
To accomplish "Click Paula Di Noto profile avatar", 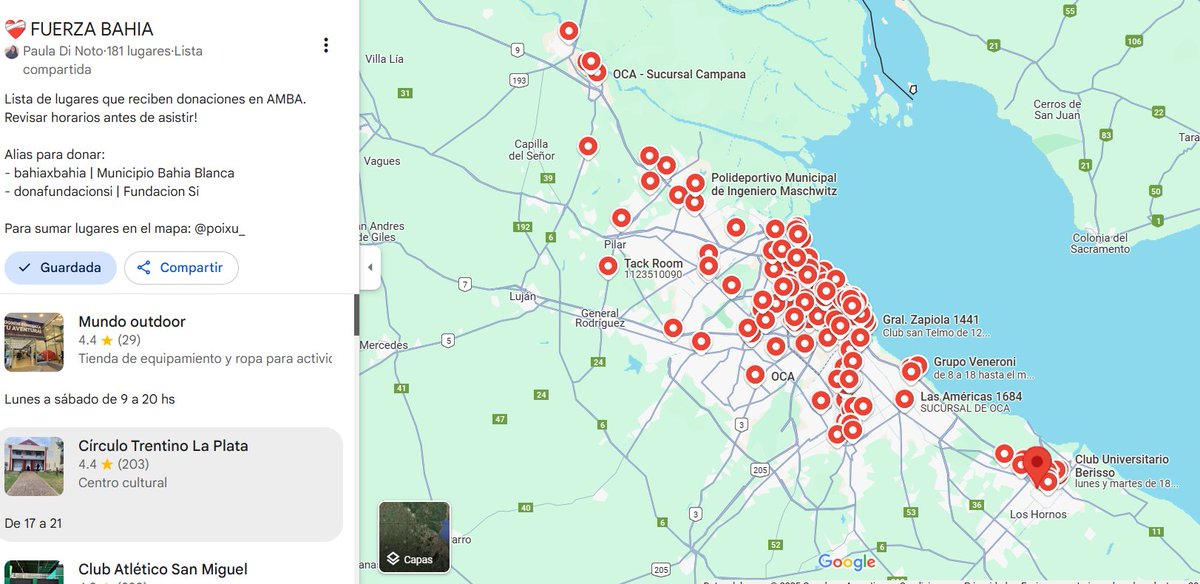I will (x=12, y=51).
